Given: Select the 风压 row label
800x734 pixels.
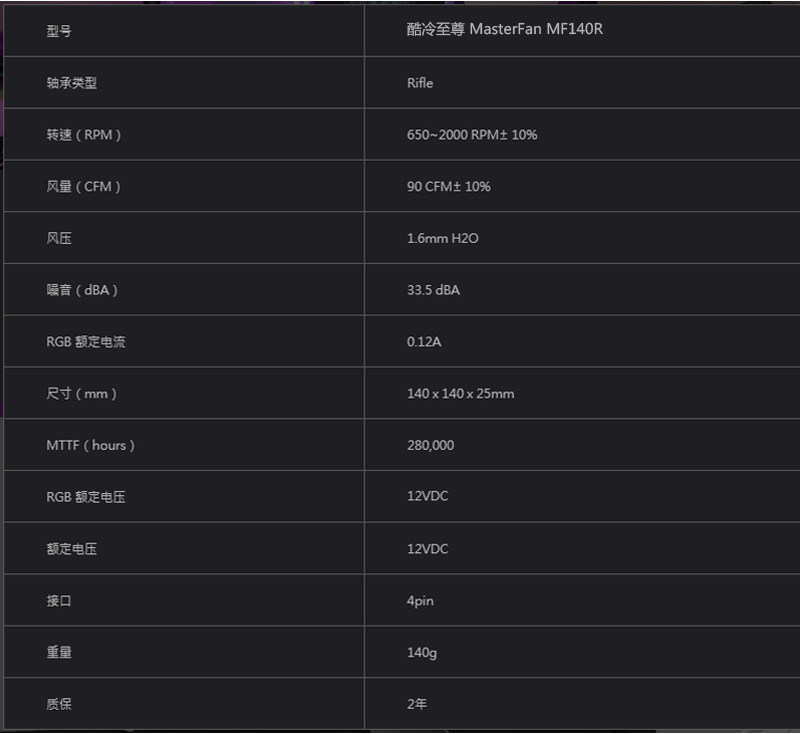Looking at the screenshot, I should coord(59,239).
